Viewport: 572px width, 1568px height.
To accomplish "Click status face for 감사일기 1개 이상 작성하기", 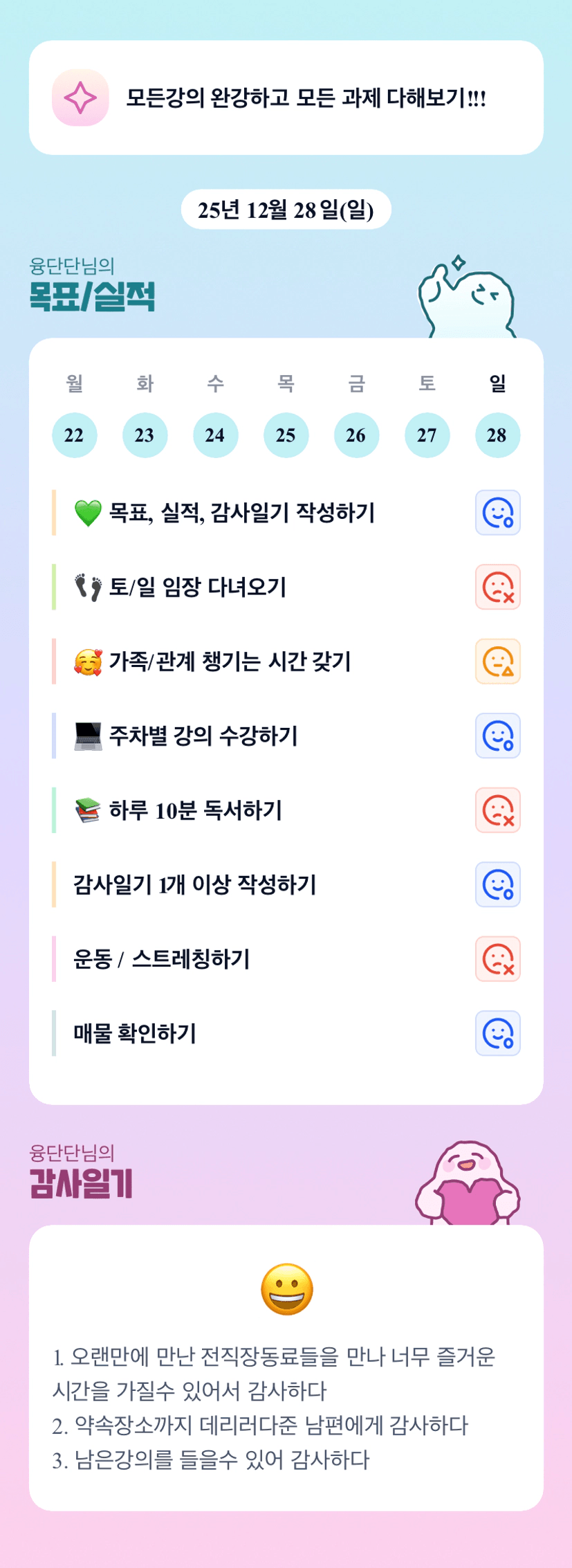I will click(x=497, y=884).
